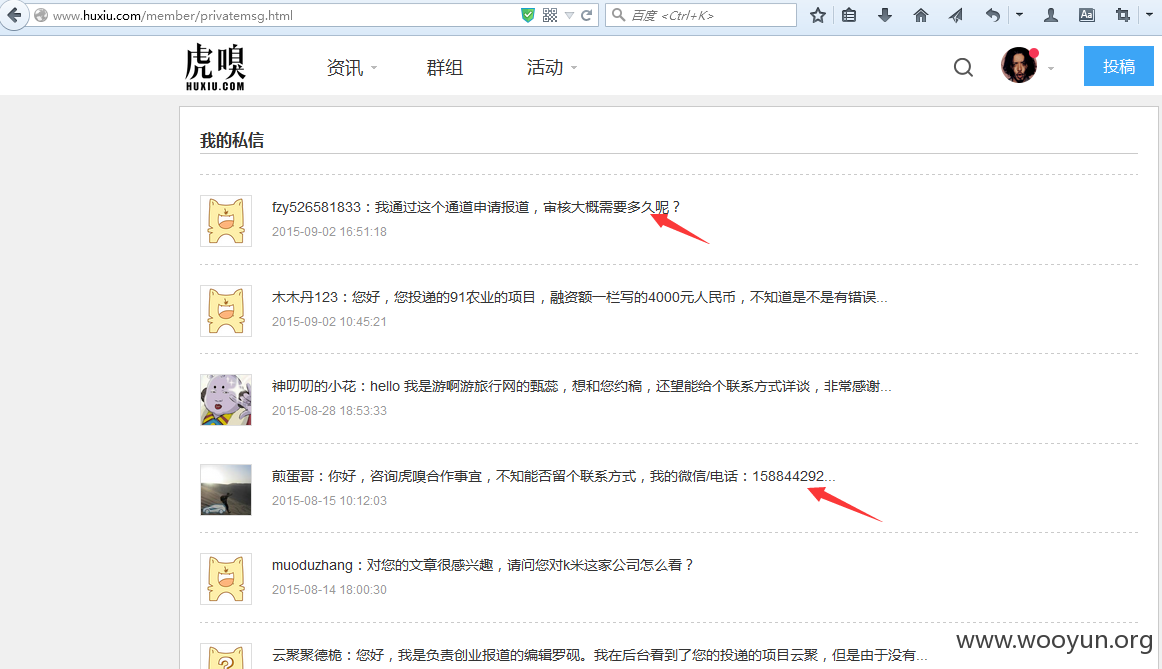Open the QR code icon in address bar
Screen dimensions: 1162x669
(x=550, y=15)
